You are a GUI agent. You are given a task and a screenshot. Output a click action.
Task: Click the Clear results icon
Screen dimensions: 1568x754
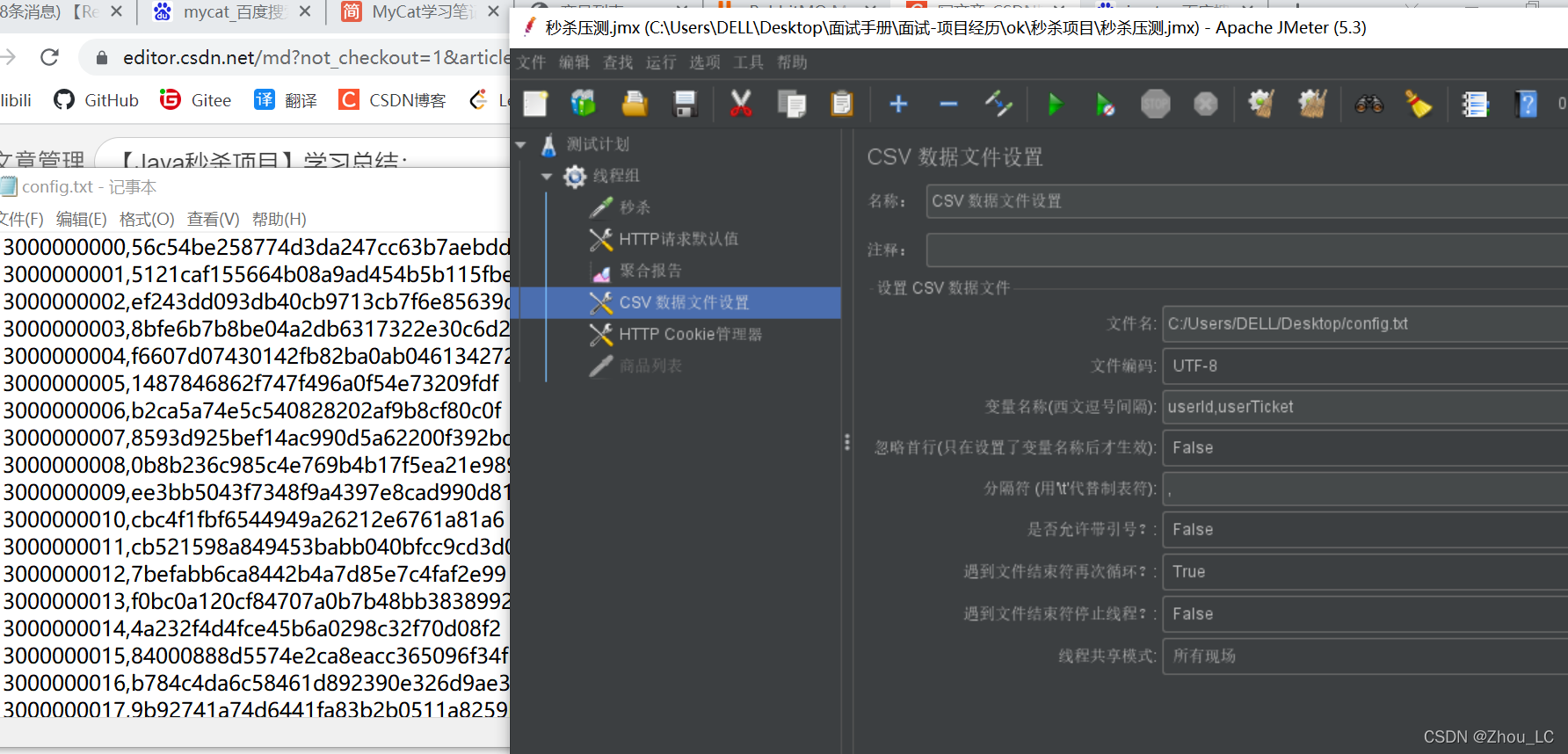[x=1262, y=104]
